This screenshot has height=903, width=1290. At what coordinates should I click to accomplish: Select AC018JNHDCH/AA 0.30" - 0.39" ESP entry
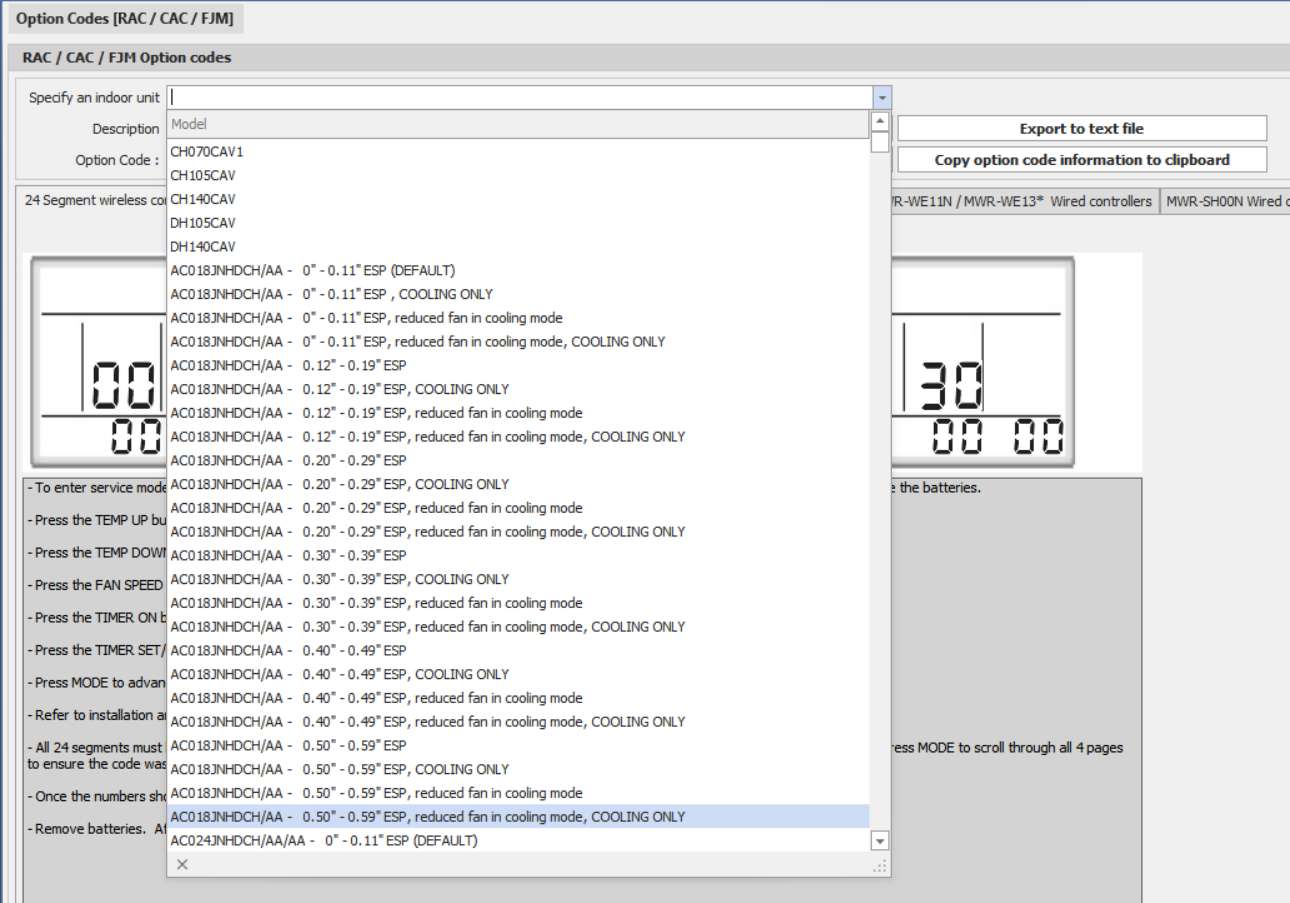click(x=289, y=556)
